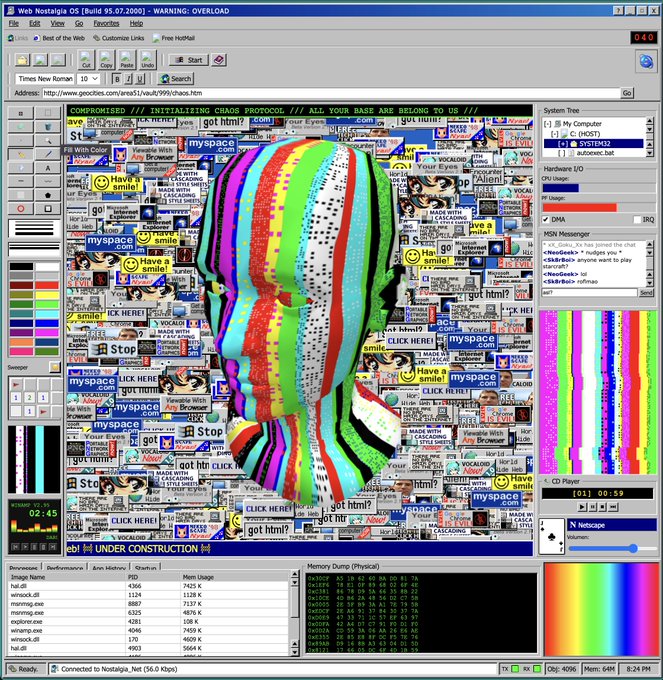Toggle the Bold formatting button

click(117, 79)
